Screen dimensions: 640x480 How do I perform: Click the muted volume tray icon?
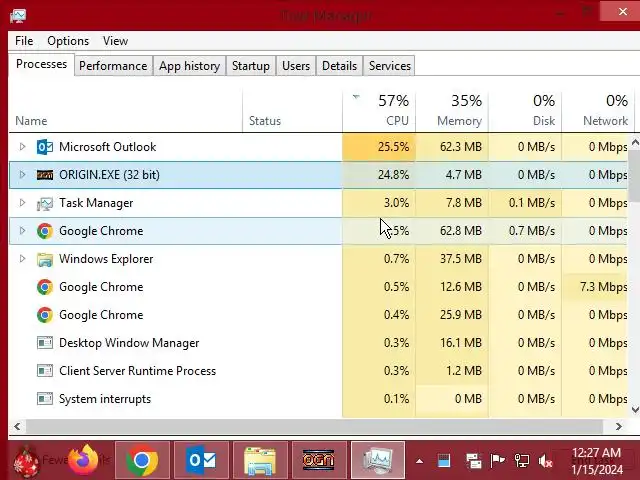pos(545,461)
